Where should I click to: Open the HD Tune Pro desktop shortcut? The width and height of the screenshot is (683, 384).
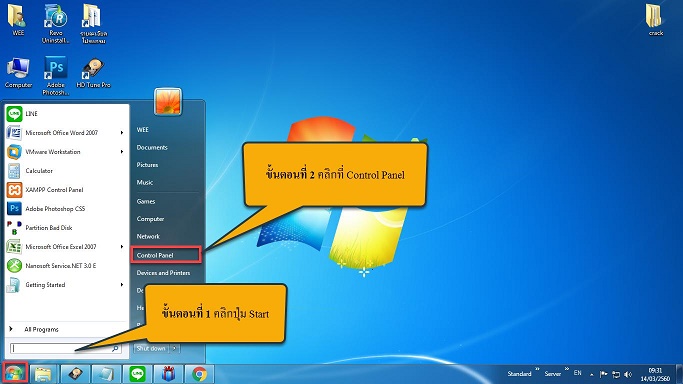pyautogui.click(x=93, y=74)
